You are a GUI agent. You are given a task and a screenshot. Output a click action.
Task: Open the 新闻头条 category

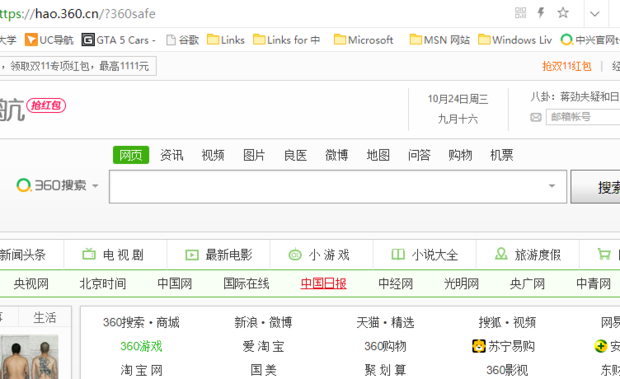coord(22,255)
